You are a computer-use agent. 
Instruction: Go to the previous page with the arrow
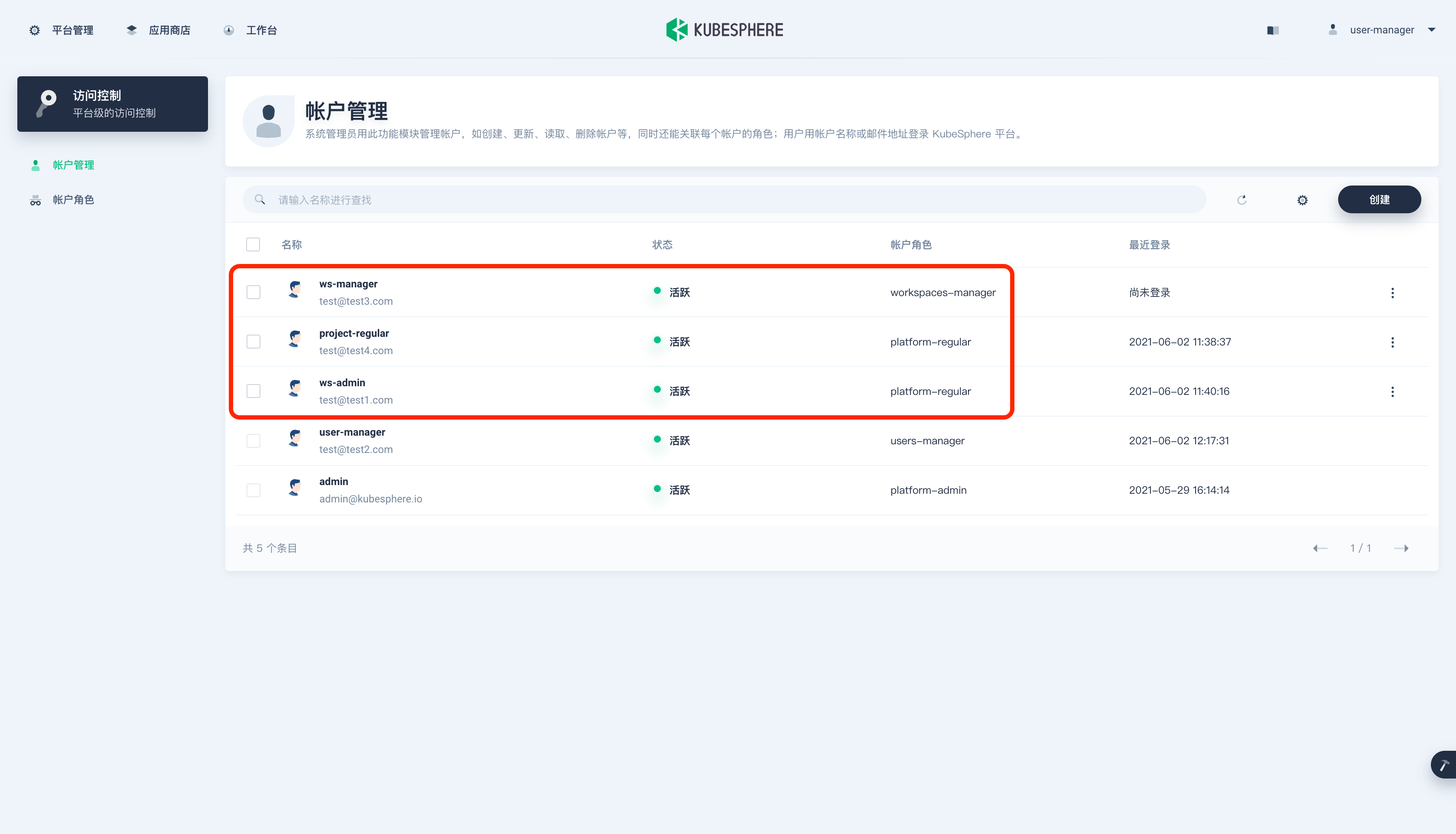coord(1320,548)
